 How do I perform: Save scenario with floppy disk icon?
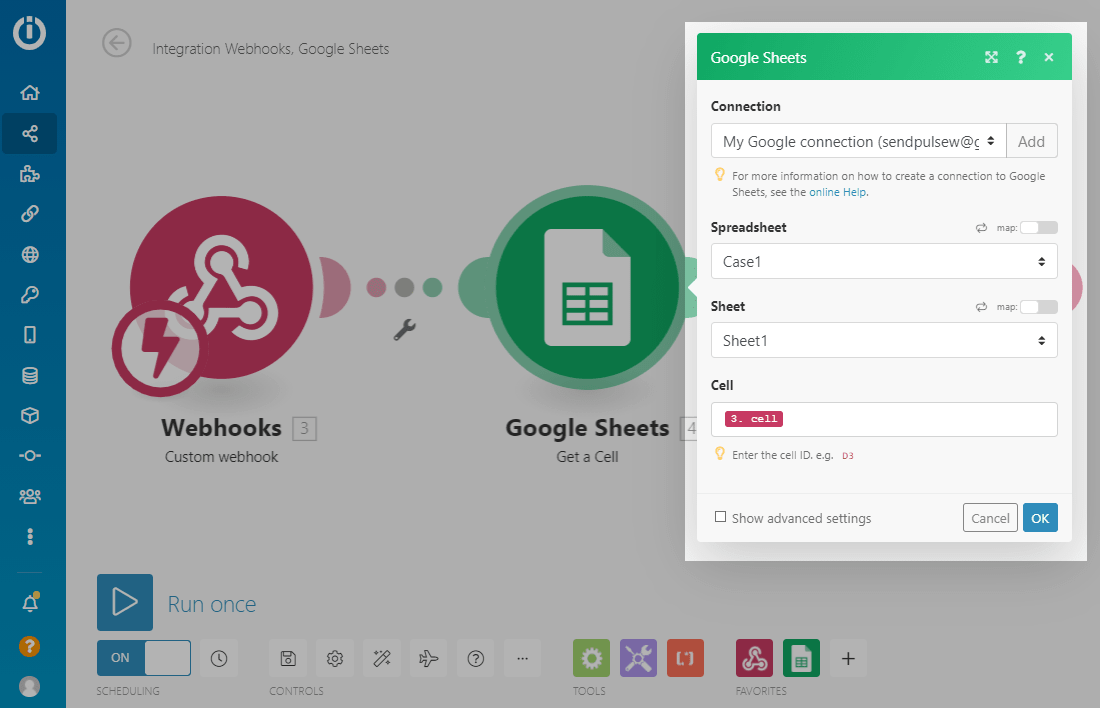288,658
